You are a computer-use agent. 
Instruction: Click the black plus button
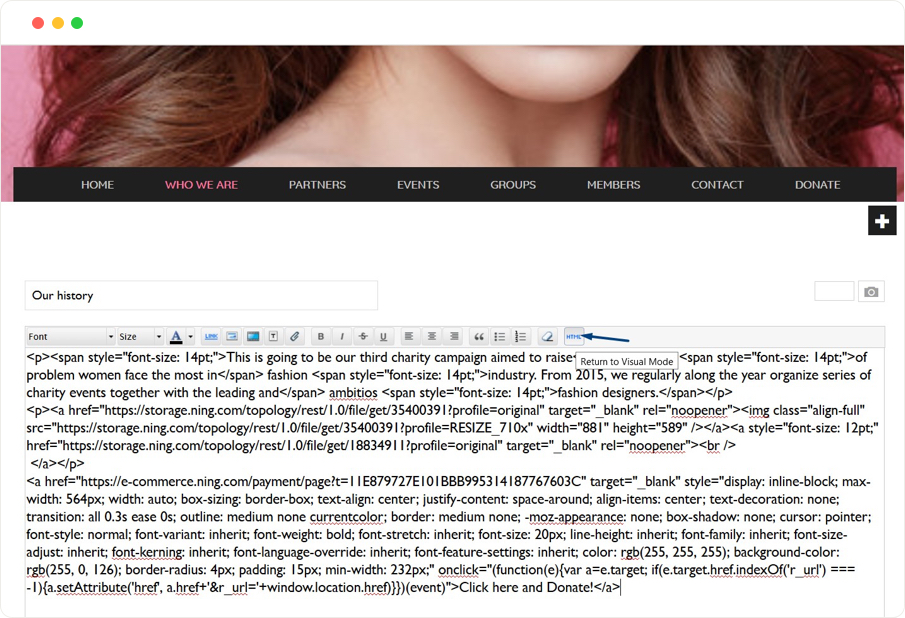(882, 220)
